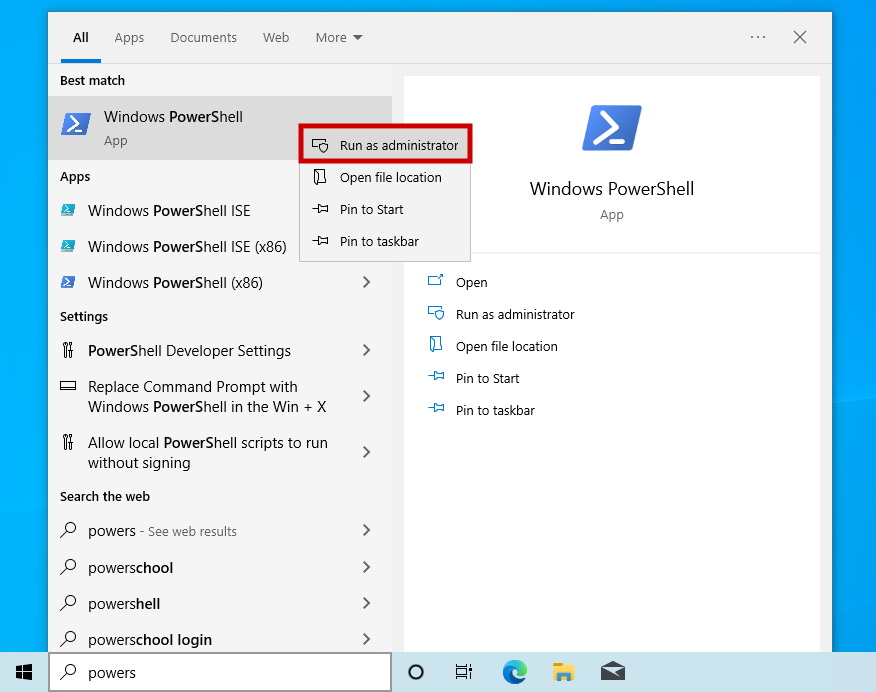Switch to the Apps tab
Viewport: 876px width, 692px height.
click(x=129, y=38)
